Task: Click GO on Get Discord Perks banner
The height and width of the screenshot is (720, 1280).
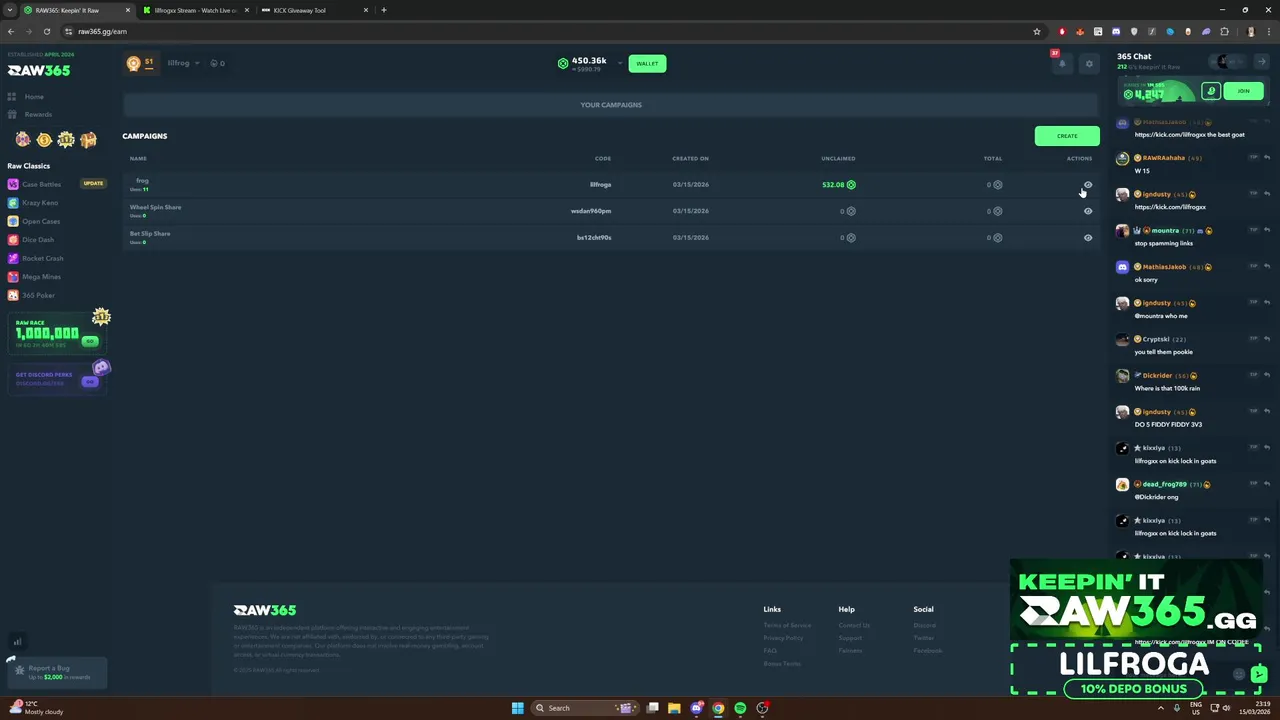Action: pos(90,381)
